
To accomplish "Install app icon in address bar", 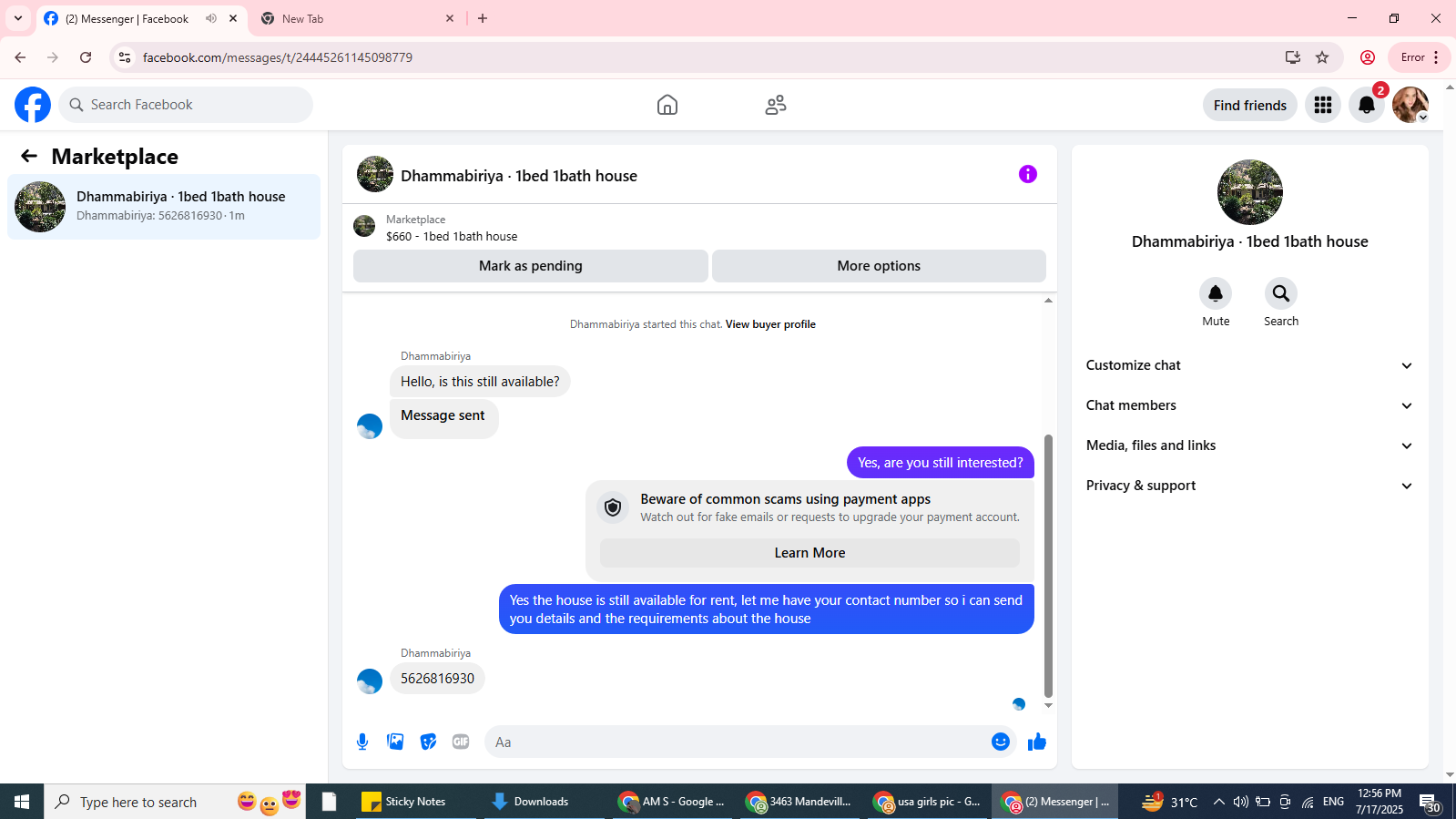I will (1292, 57).
